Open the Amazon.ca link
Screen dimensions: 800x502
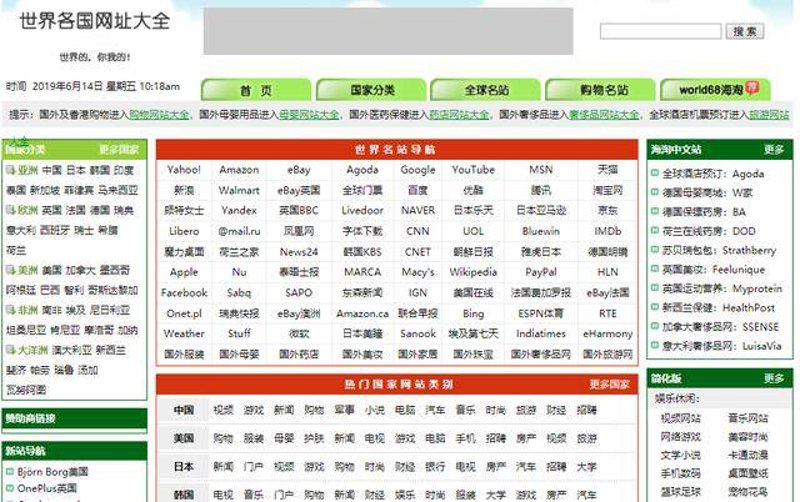(x=362, y=314)
